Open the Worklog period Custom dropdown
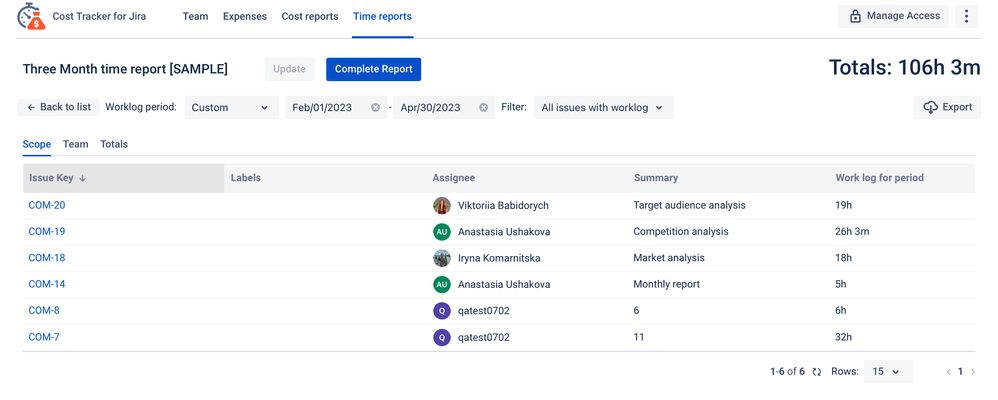Screen dimensions: 998x400 coord(231,108)
